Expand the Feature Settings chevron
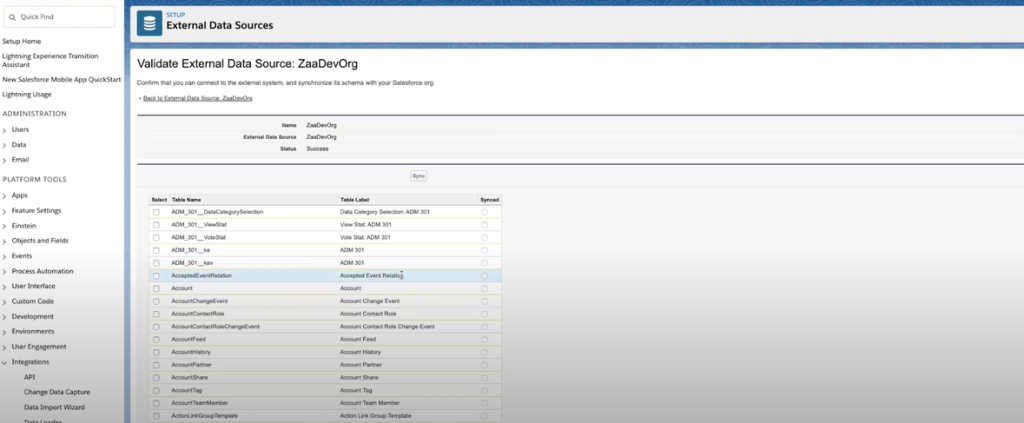The image size is (1024, 423). click(x=5, y=211)
